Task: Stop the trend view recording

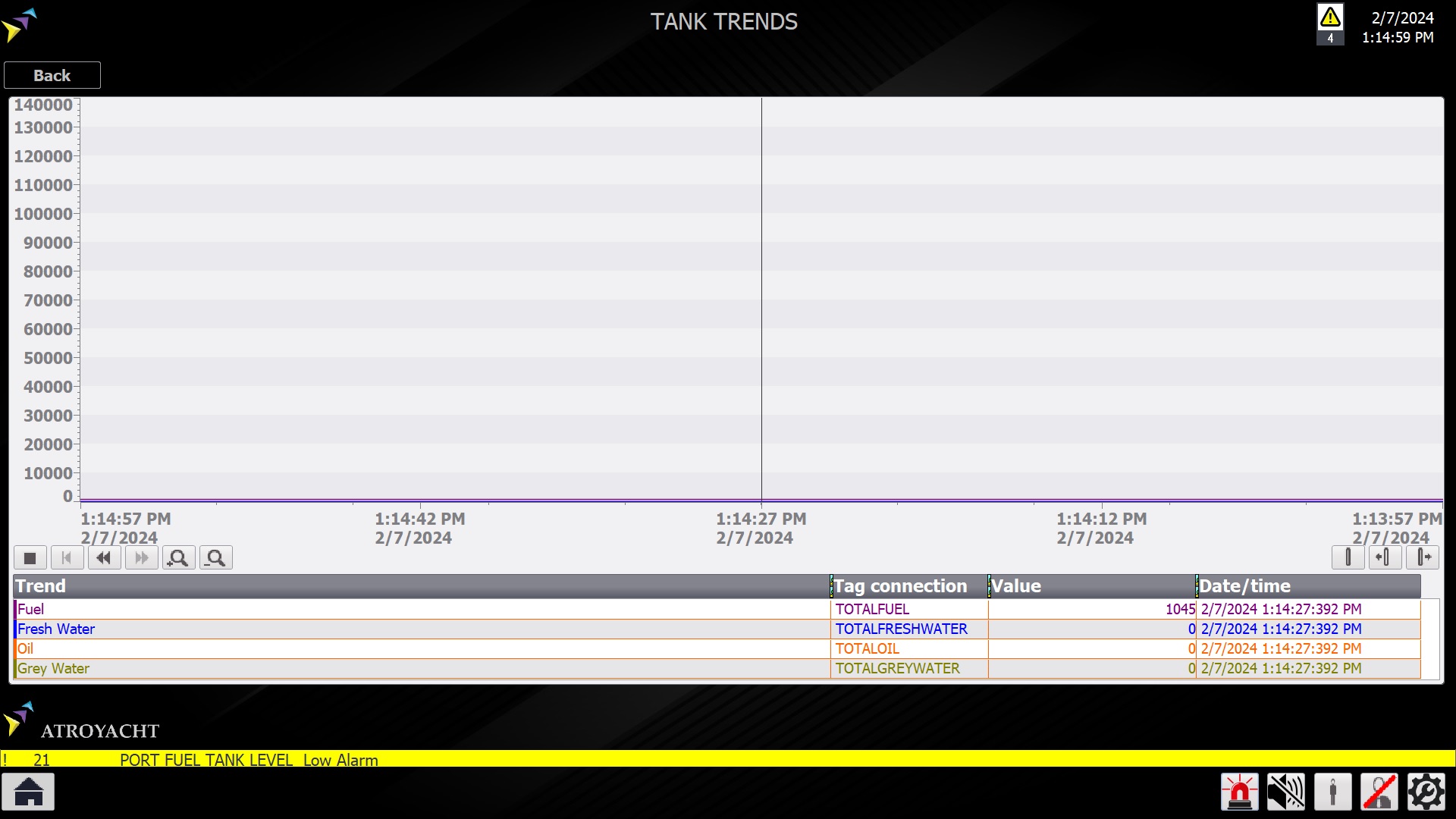Action: tap(30, 558)
